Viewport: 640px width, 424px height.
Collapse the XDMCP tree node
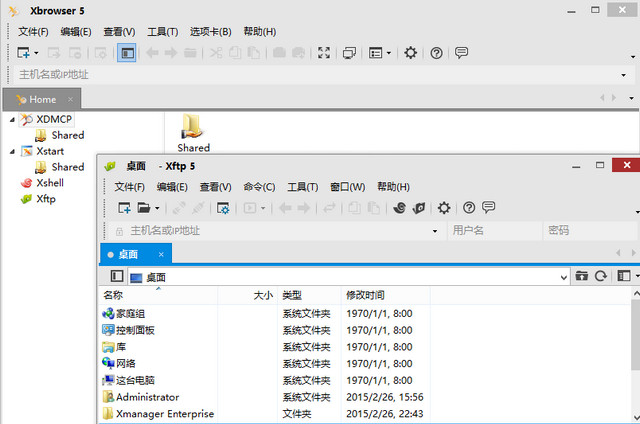(x=12, y=120)
